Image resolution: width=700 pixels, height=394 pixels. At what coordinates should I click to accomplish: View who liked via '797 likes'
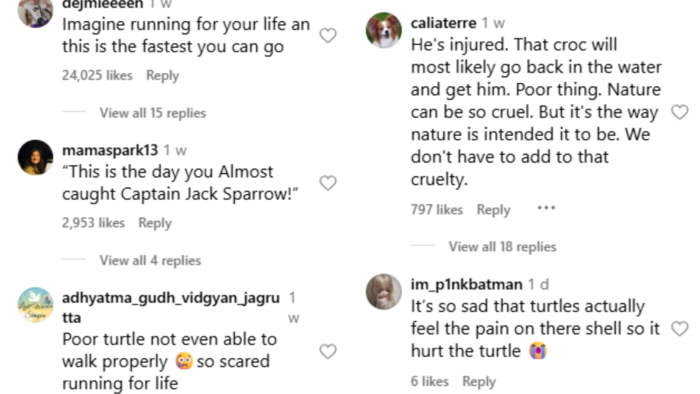click(x=437, y=209)
